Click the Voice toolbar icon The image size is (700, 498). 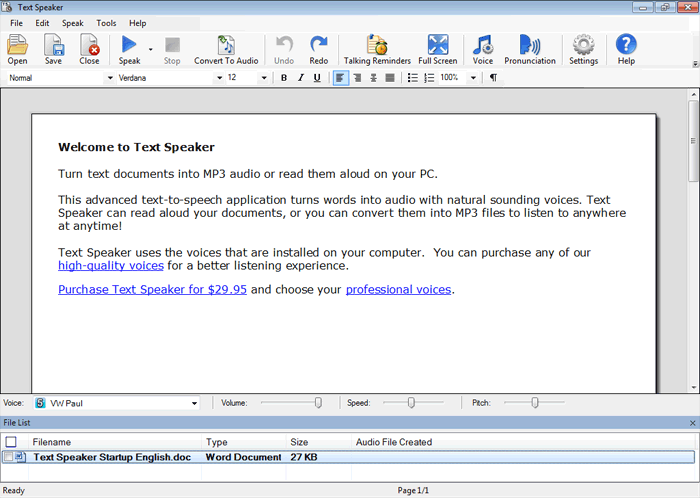tap(483, 48)
